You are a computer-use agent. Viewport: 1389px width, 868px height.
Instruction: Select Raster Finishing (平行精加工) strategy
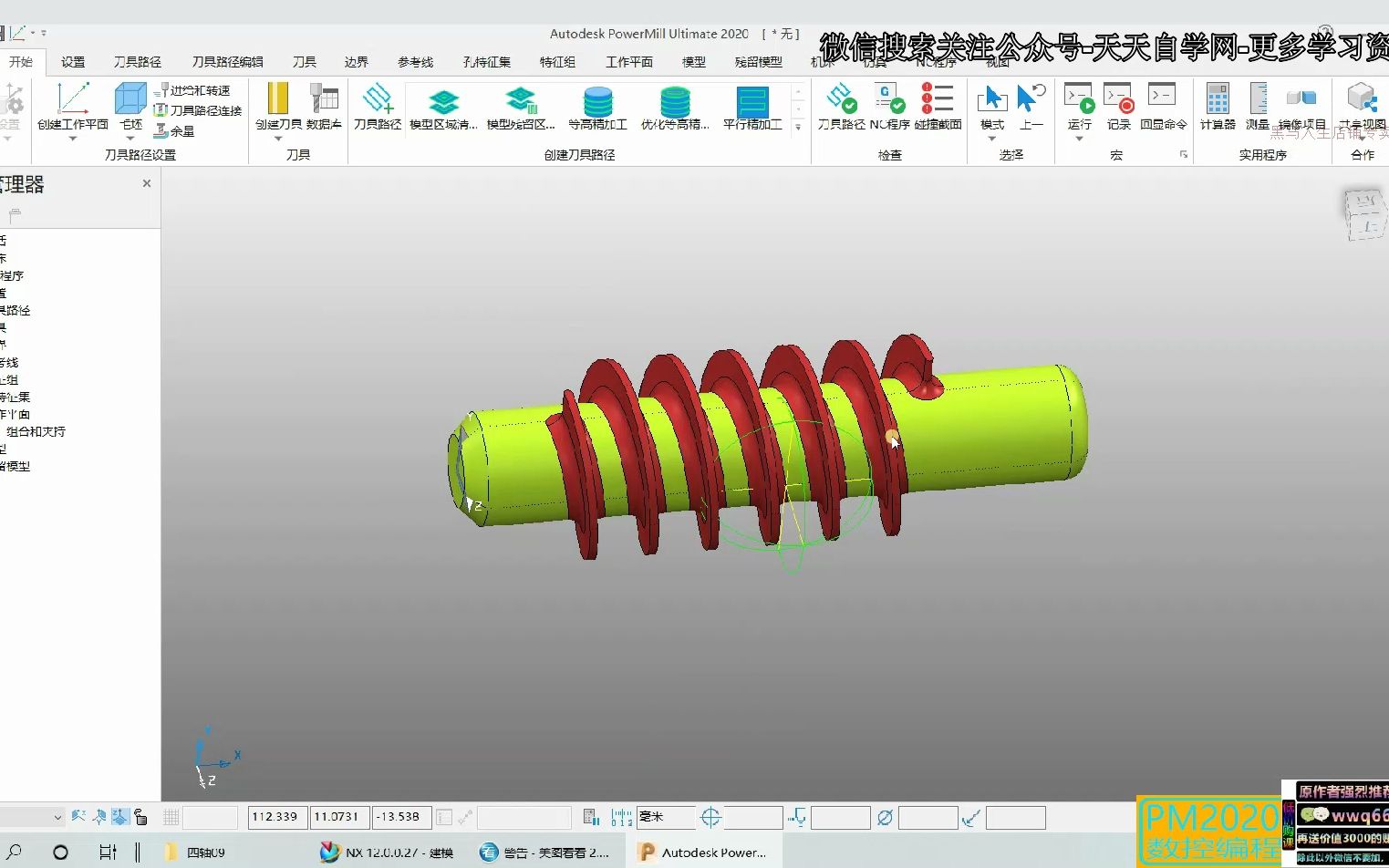[752, 107]
